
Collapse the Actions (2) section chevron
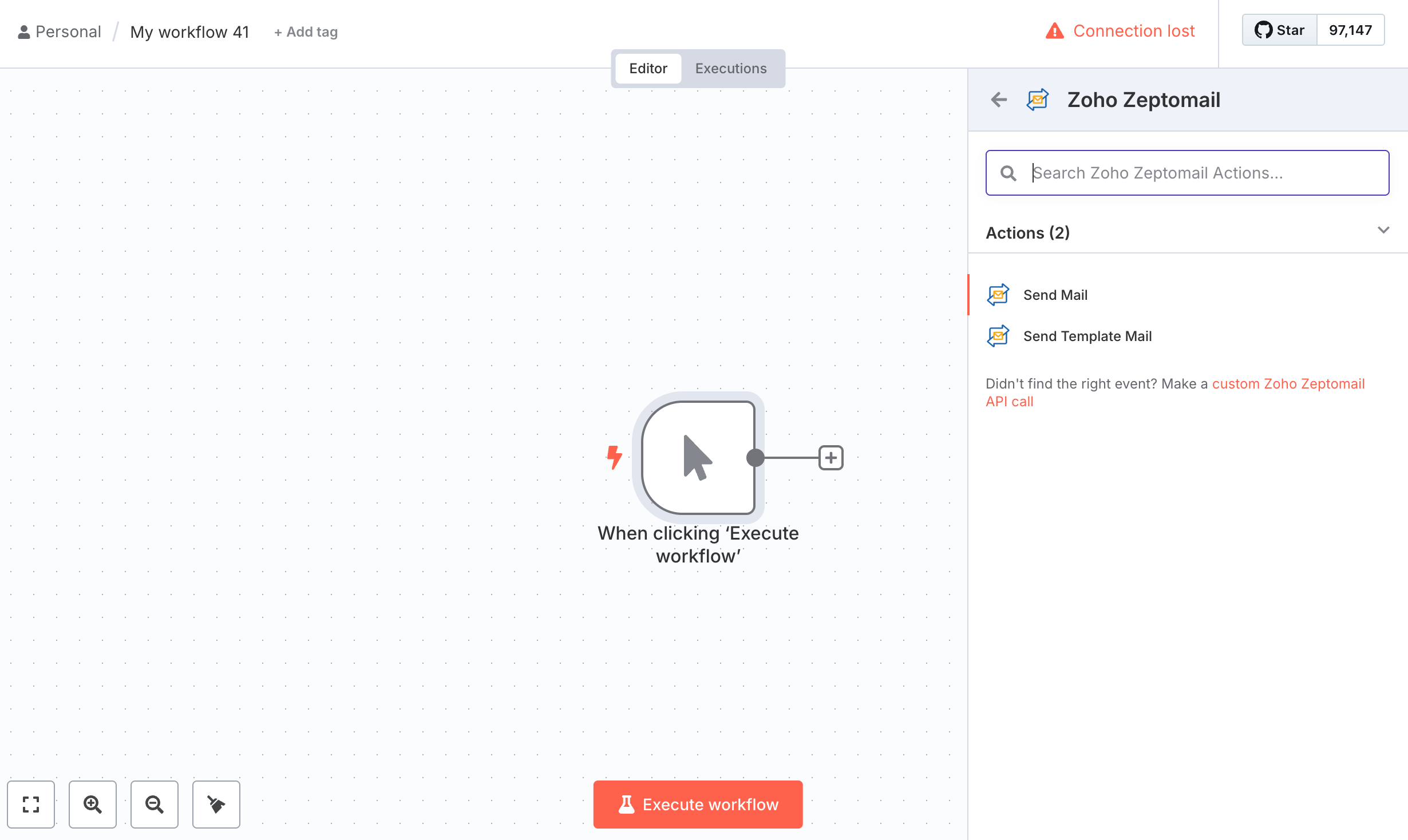coord(1383,231)
